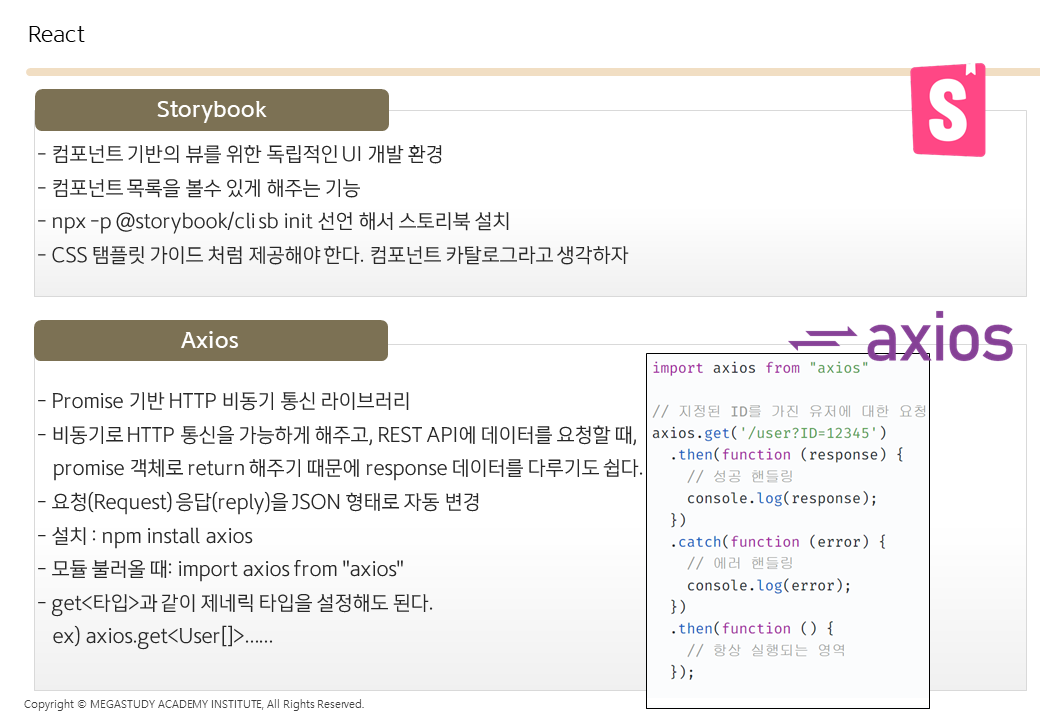Viewport: 1040px width, 720px height.
Task: Click the pink Storybook logo icon
Action: tap(948, 110)
